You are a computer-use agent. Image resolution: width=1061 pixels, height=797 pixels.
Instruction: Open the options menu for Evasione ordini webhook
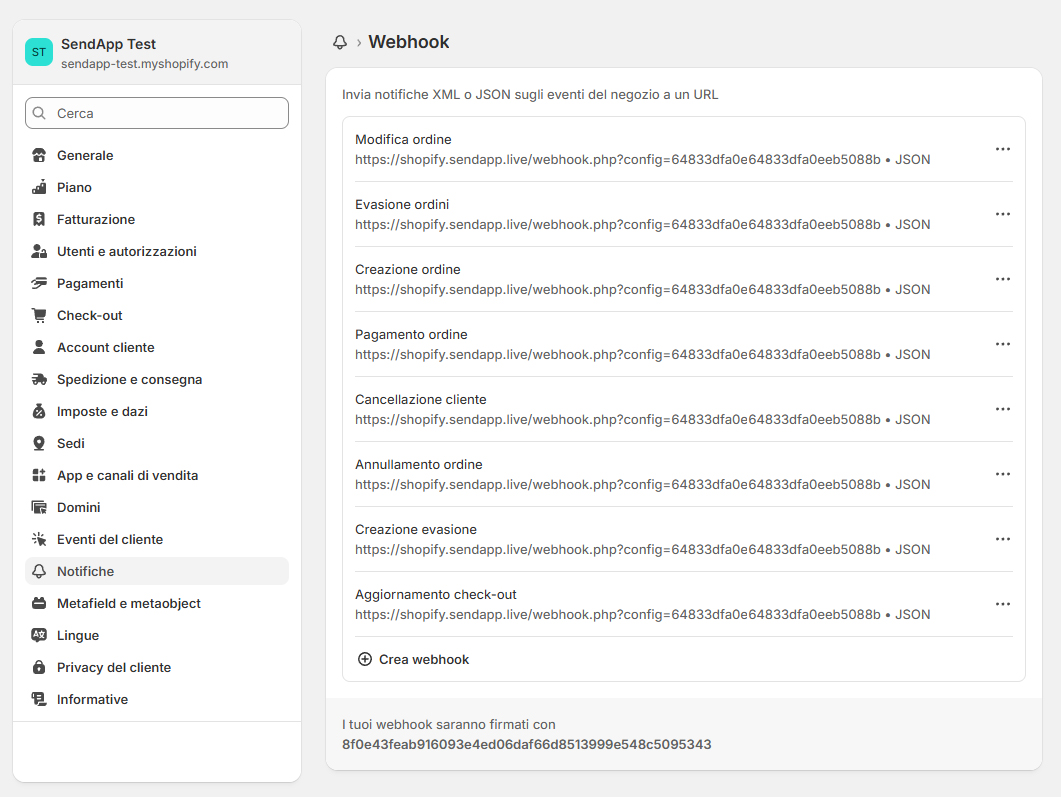coord(1003,214)
